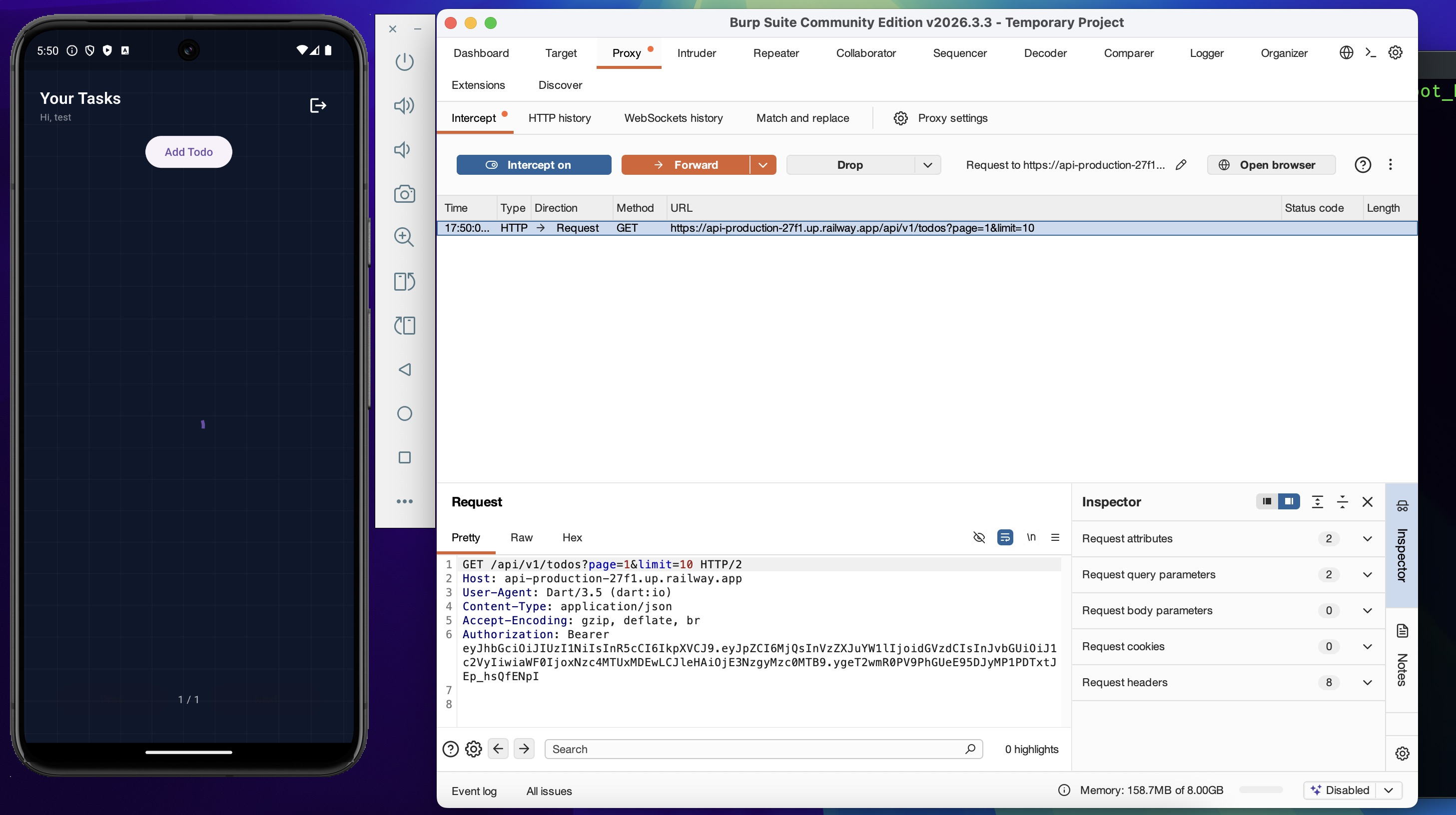The image size is (1456, 815).
Task: Open the intercept three-dot options menu
Action: [1391, 165]
